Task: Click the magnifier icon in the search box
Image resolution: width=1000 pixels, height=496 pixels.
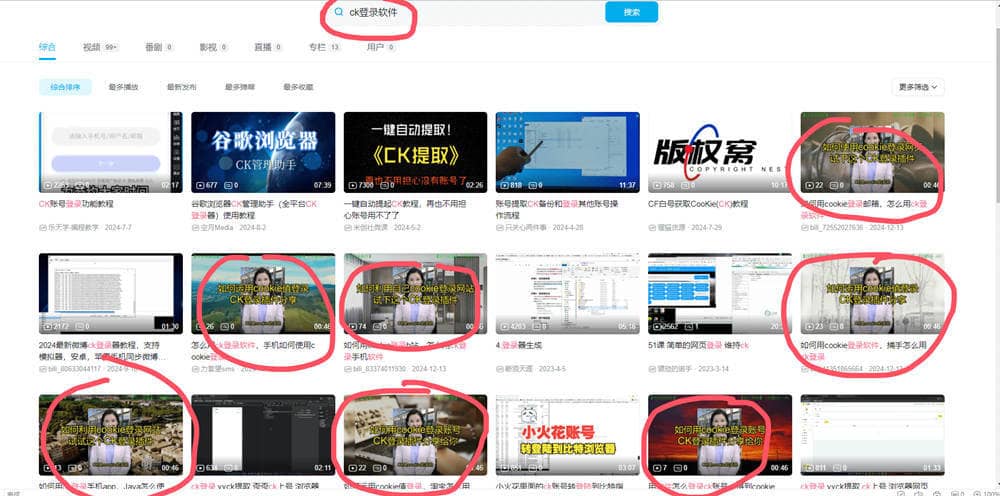Action: 339,12
